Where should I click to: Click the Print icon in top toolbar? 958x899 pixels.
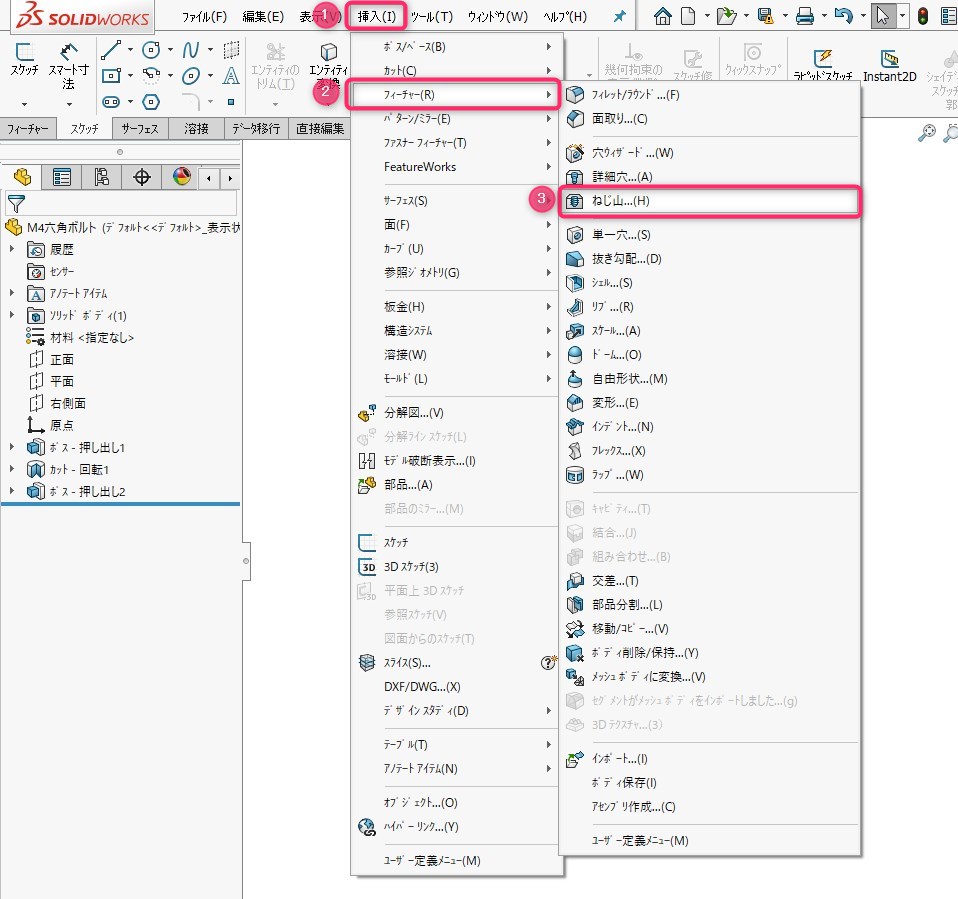804,16
